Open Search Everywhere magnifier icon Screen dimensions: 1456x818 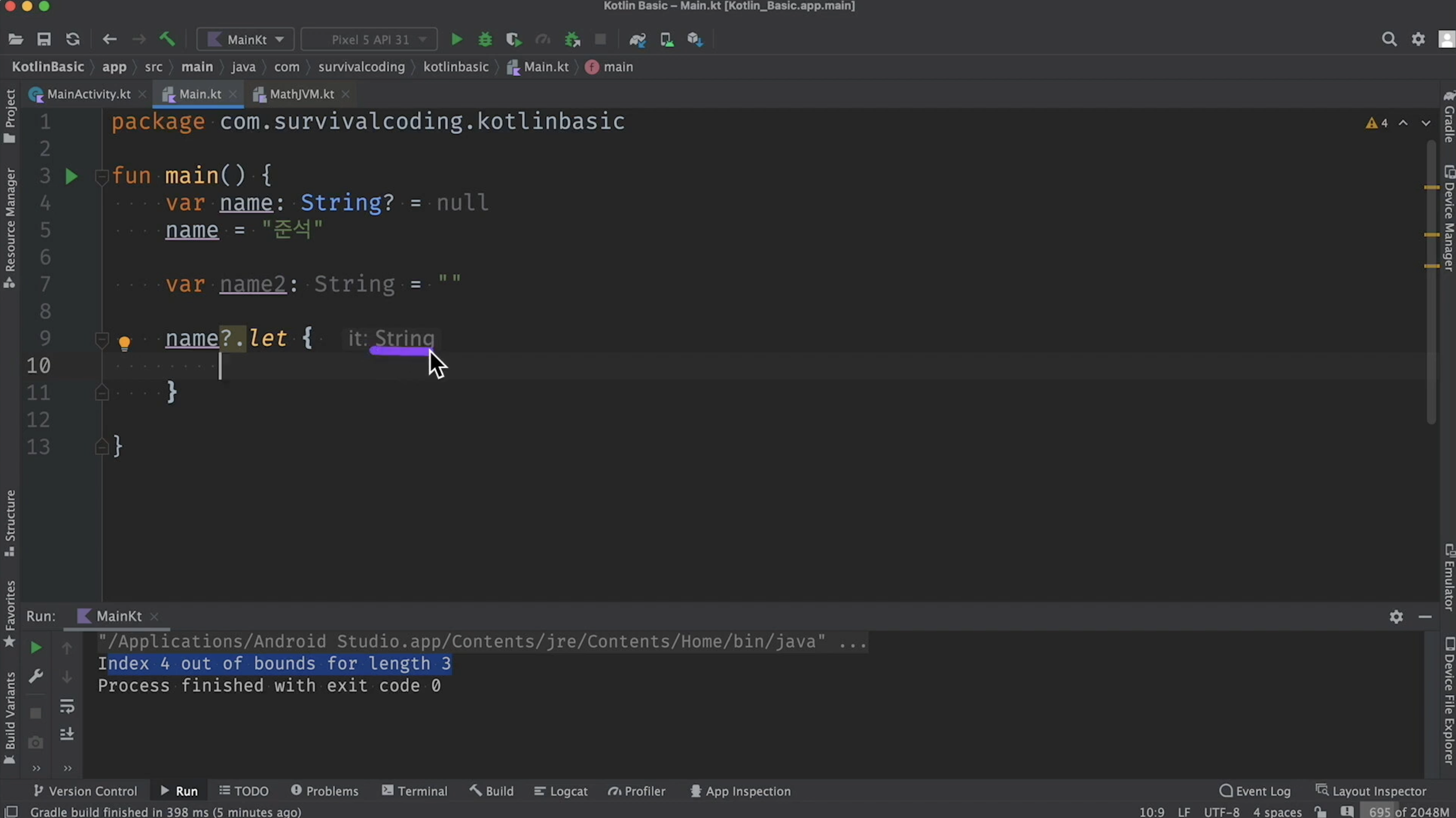[1389, 39]
